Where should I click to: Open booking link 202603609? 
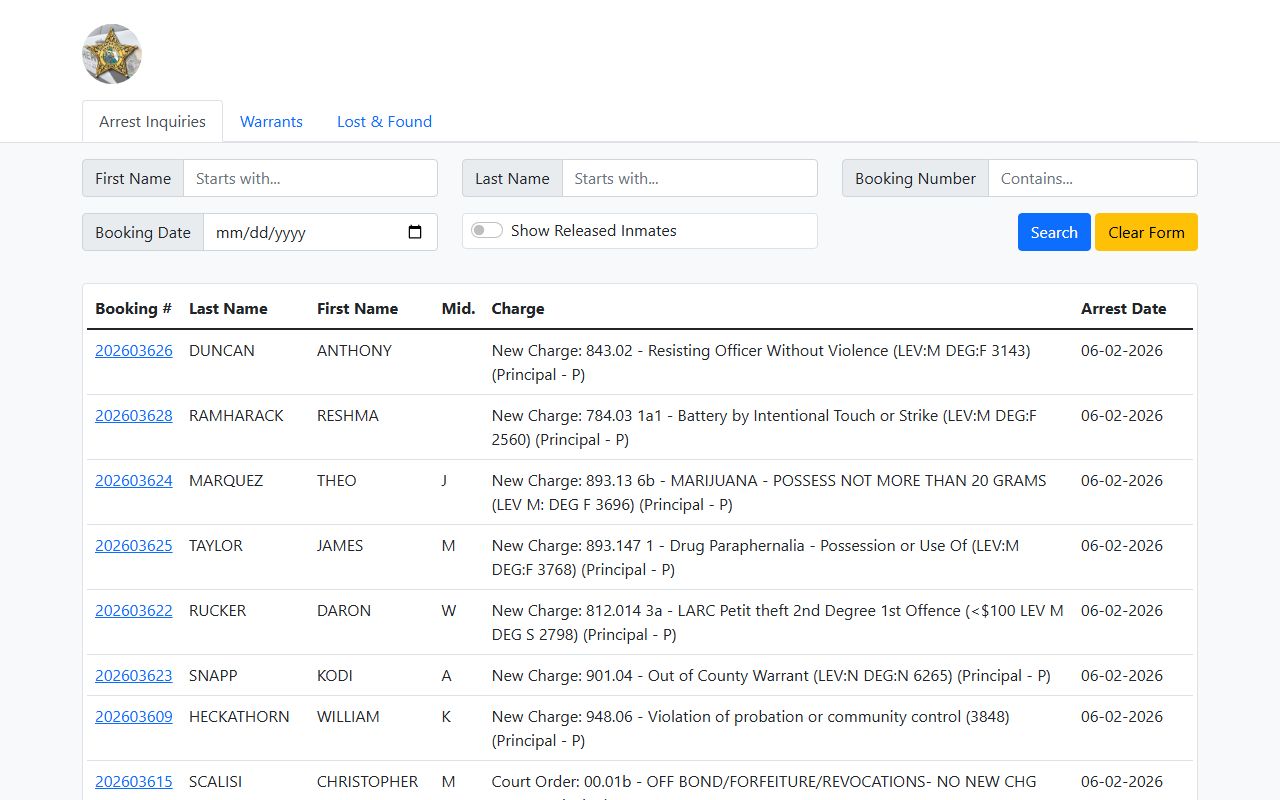pyautogui.click(x=134, y=716)
